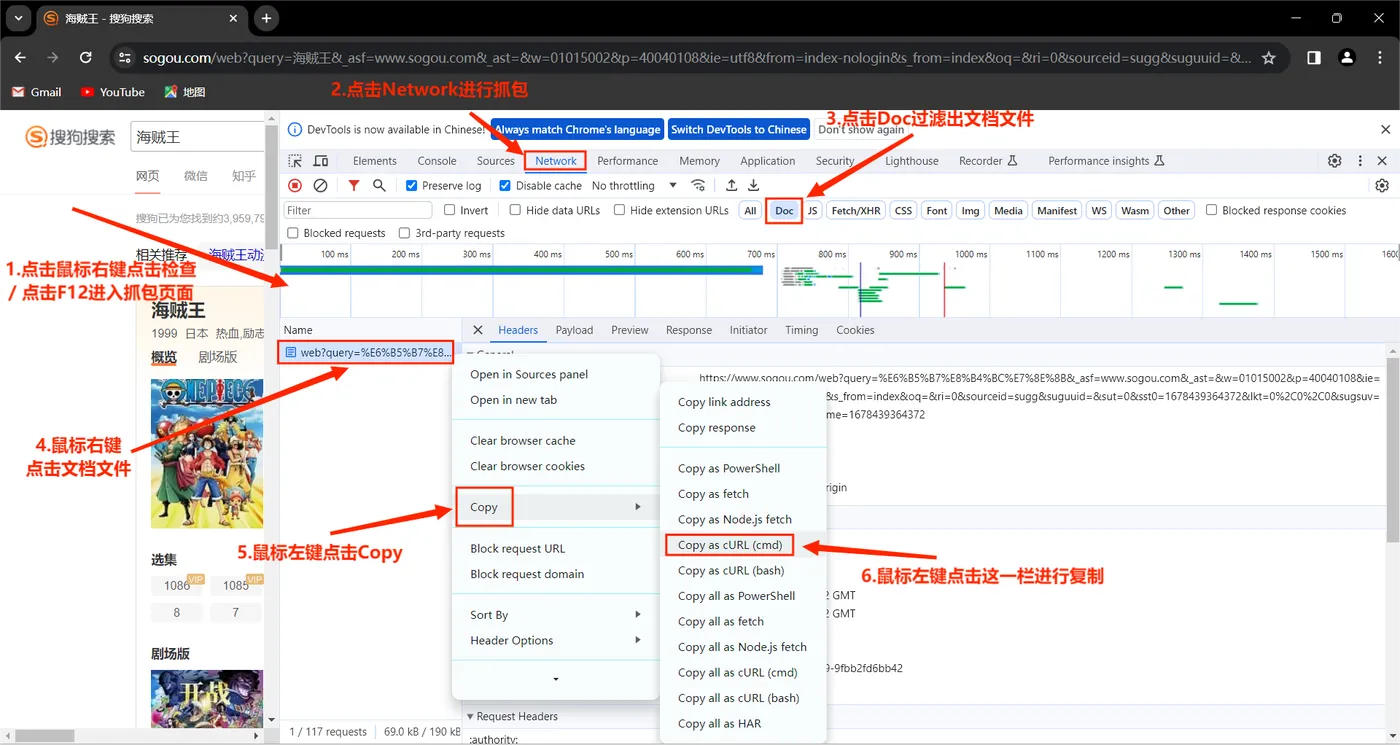Click Always match Chrome's language button
Image resolution: width=1400 pixels, height=745 pixels.
[x=577, y=130]
